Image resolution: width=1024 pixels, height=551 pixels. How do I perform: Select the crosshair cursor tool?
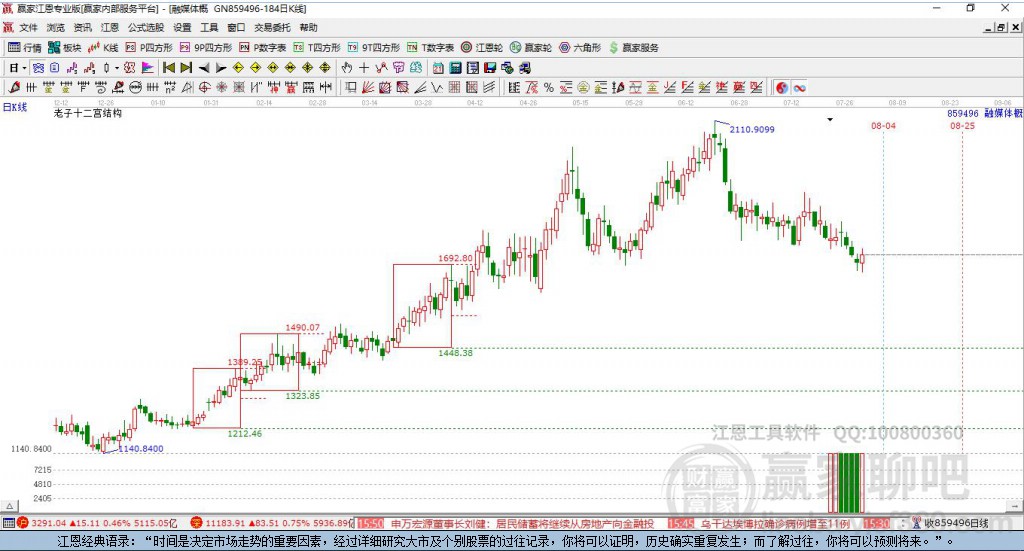[x=364, y=68]
